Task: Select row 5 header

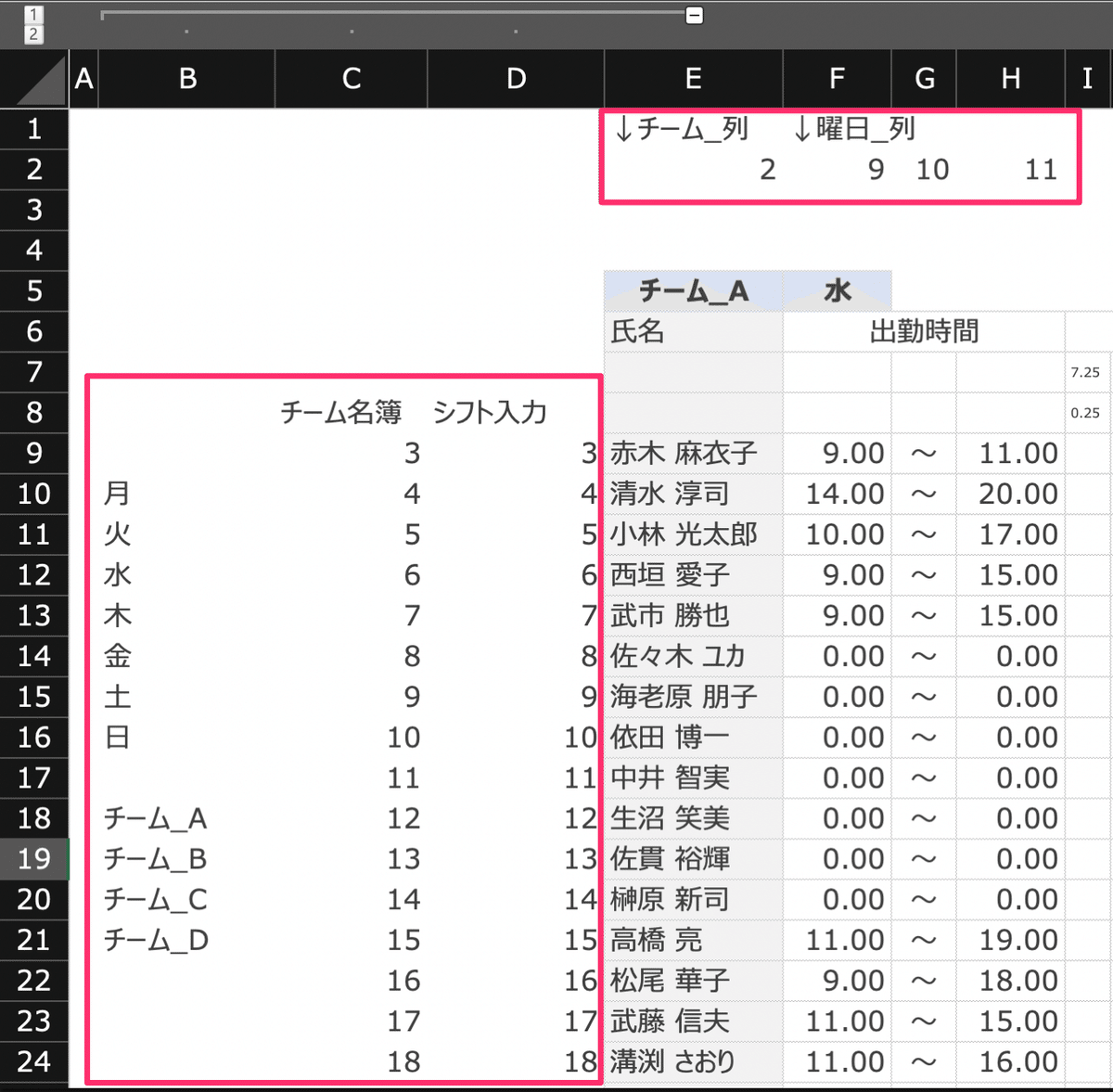Action: click(x=34, y=291)
